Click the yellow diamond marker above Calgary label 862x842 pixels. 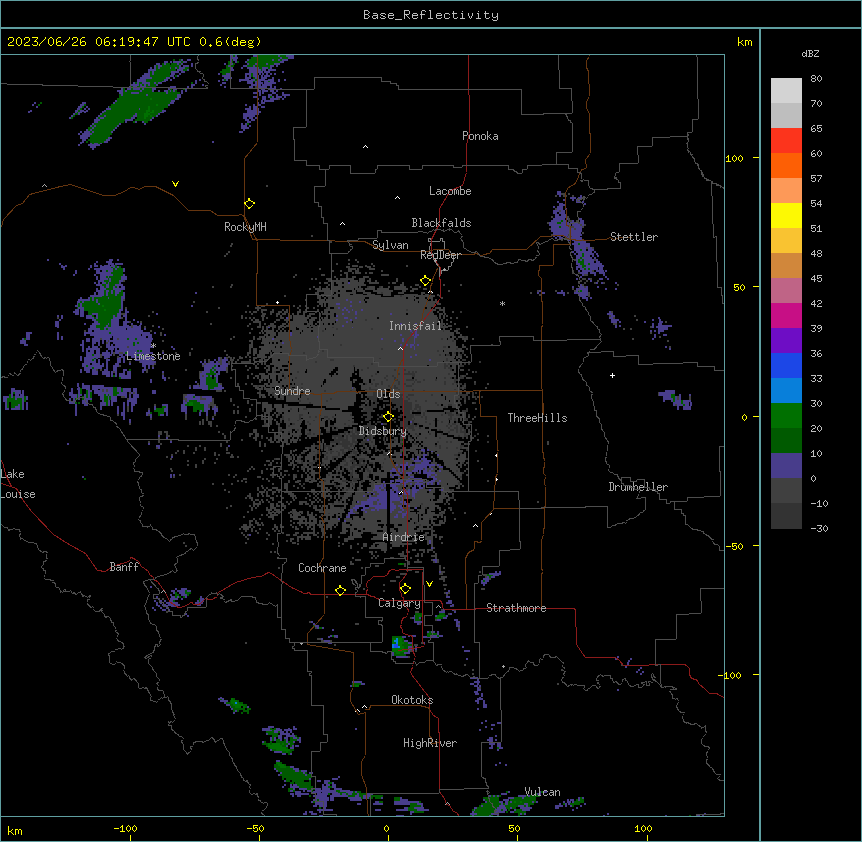[x=405, y=589]
